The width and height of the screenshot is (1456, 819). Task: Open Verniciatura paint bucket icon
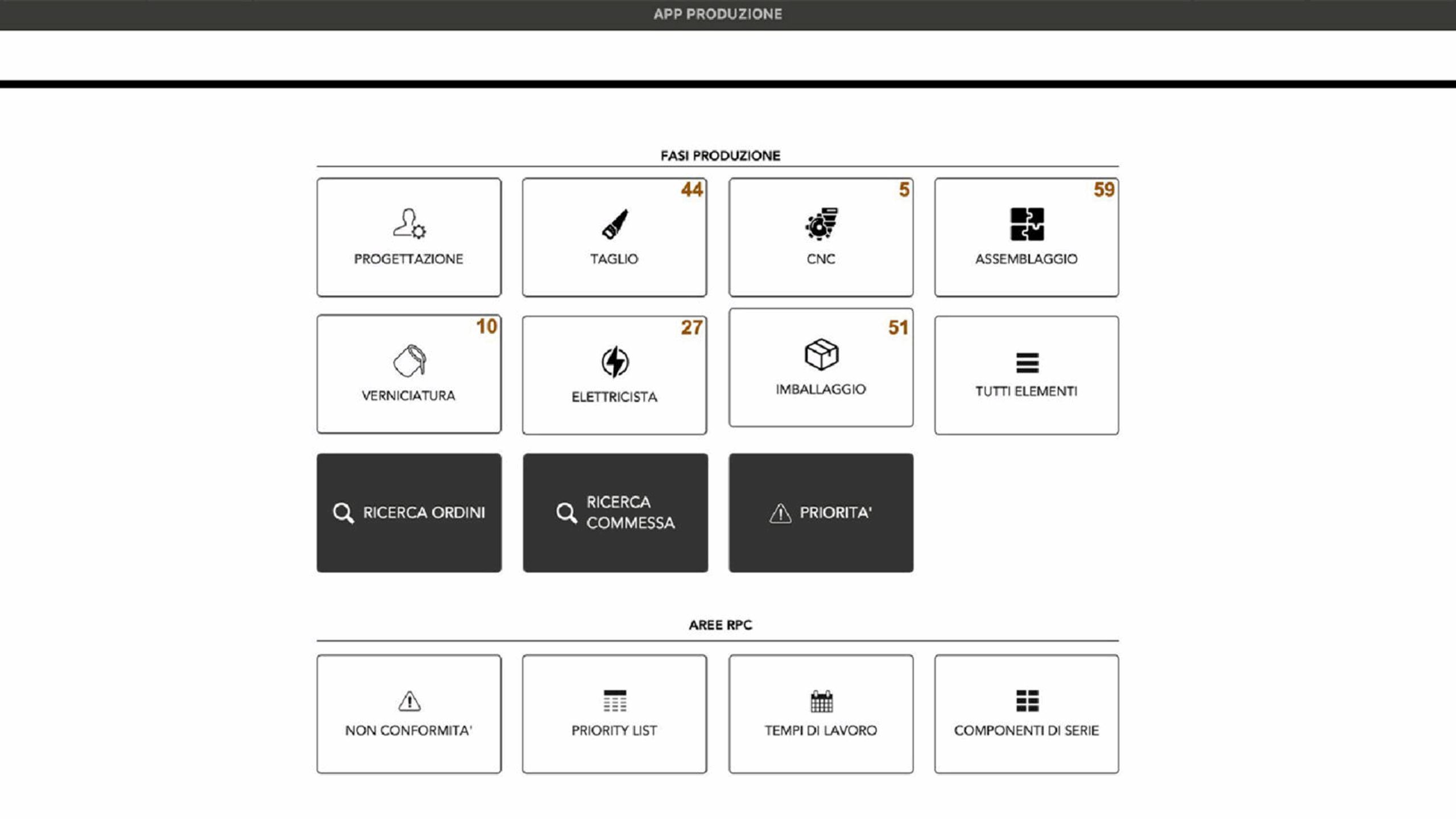409,361
